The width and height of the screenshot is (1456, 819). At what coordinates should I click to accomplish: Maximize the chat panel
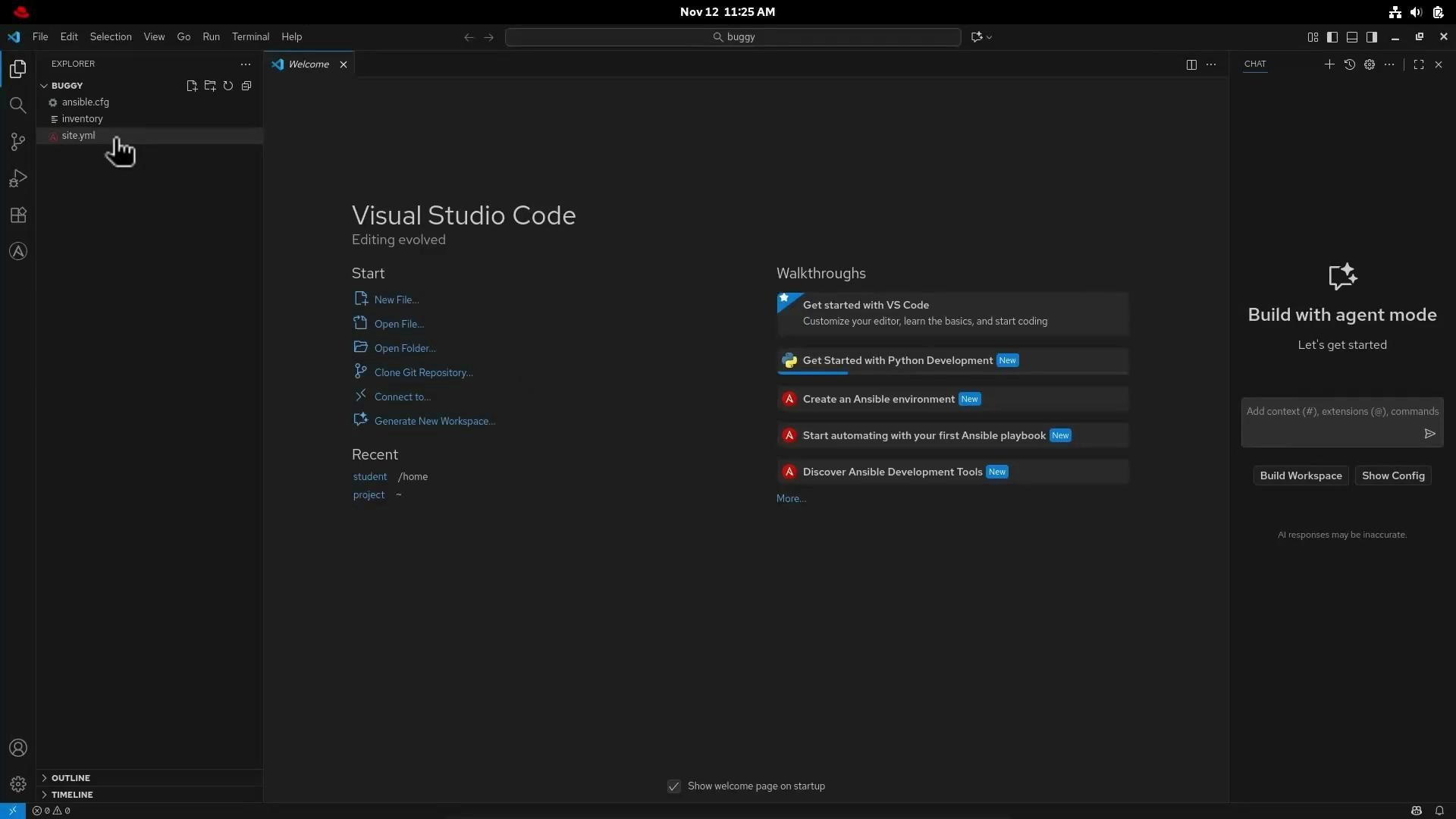1419,64
